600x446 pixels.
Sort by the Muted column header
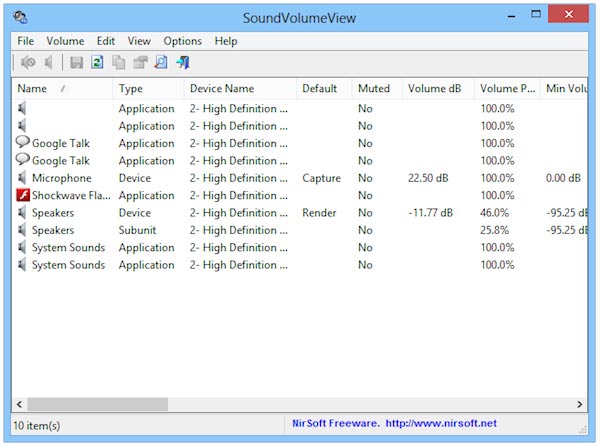377,89
